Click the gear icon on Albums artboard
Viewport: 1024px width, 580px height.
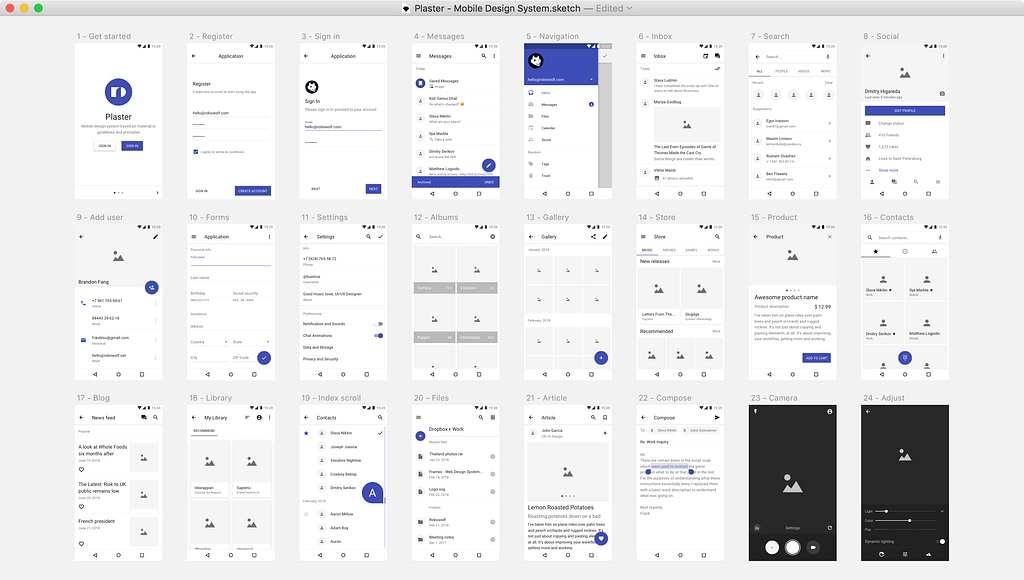click(492, 236)
